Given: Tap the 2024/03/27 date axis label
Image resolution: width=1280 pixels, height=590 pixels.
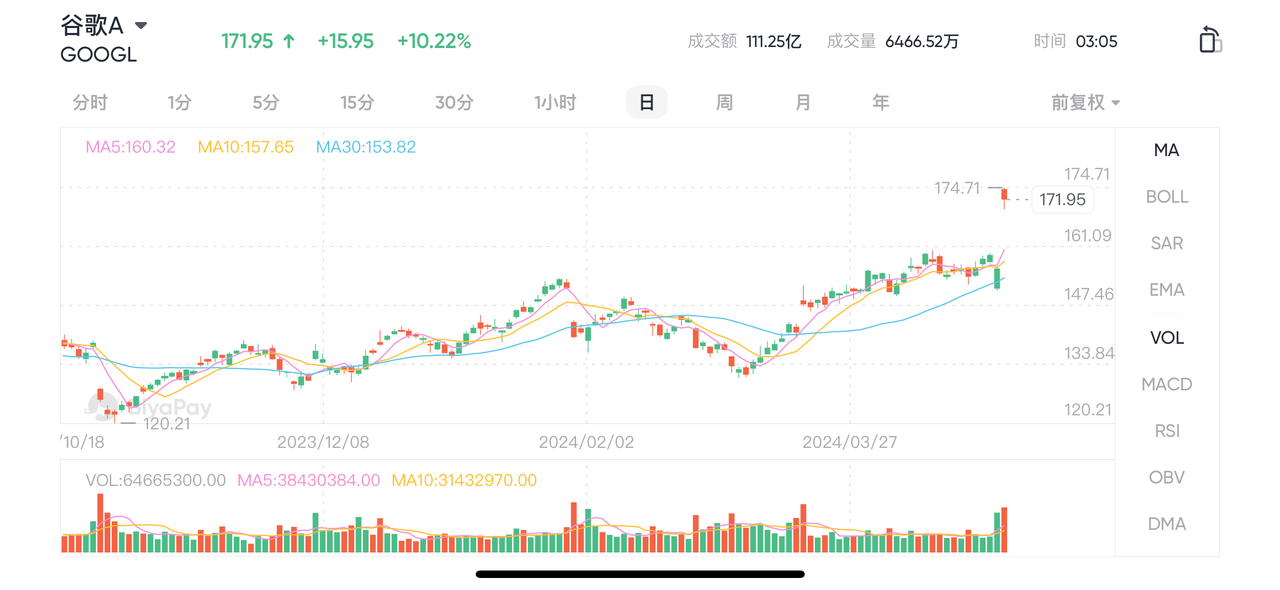Looking at the screenshot, I should [850, 442].
